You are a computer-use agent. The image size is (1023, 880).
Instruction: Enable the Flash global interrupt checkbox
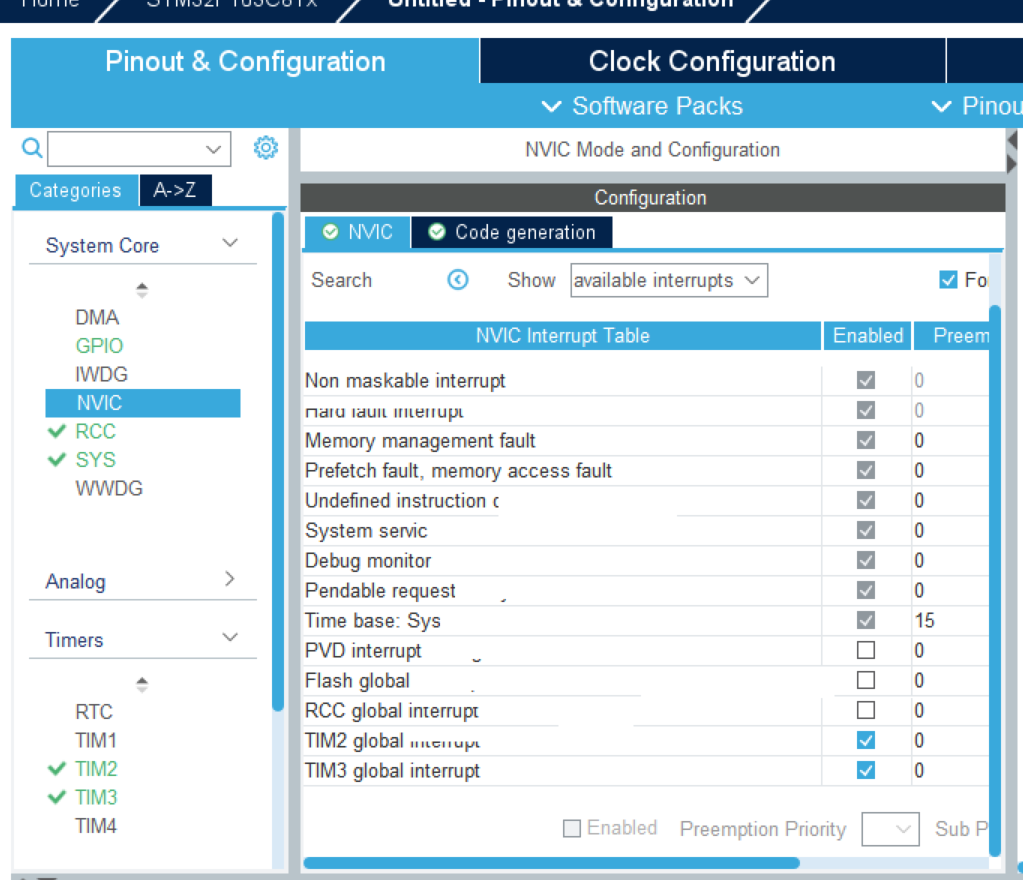866,680
